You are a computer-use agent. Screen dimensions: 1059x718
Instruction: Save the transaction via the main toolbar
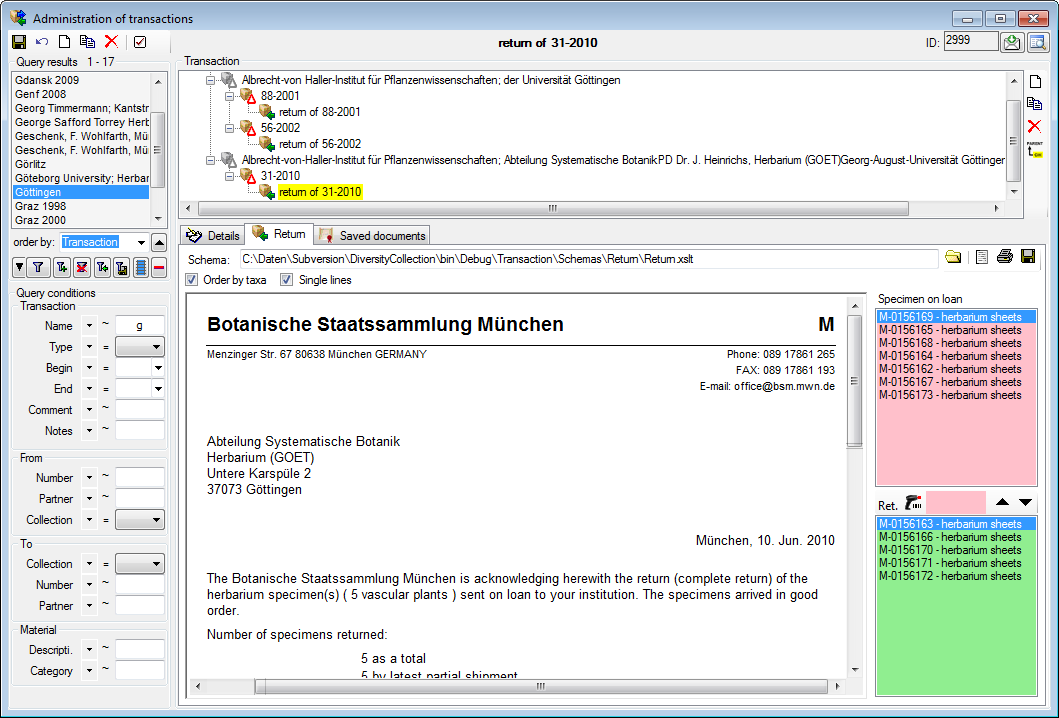click(x=19, y=42)
